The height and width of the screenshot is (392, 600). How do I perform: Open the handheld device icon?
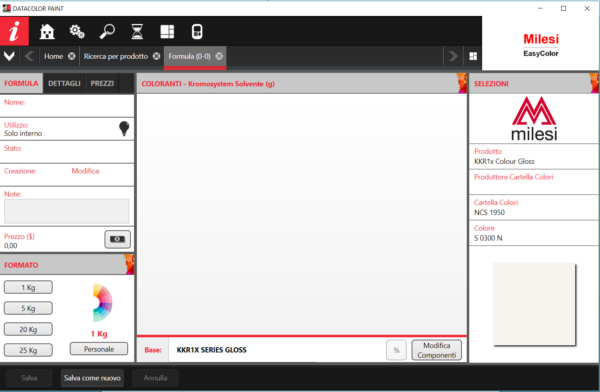197,31
